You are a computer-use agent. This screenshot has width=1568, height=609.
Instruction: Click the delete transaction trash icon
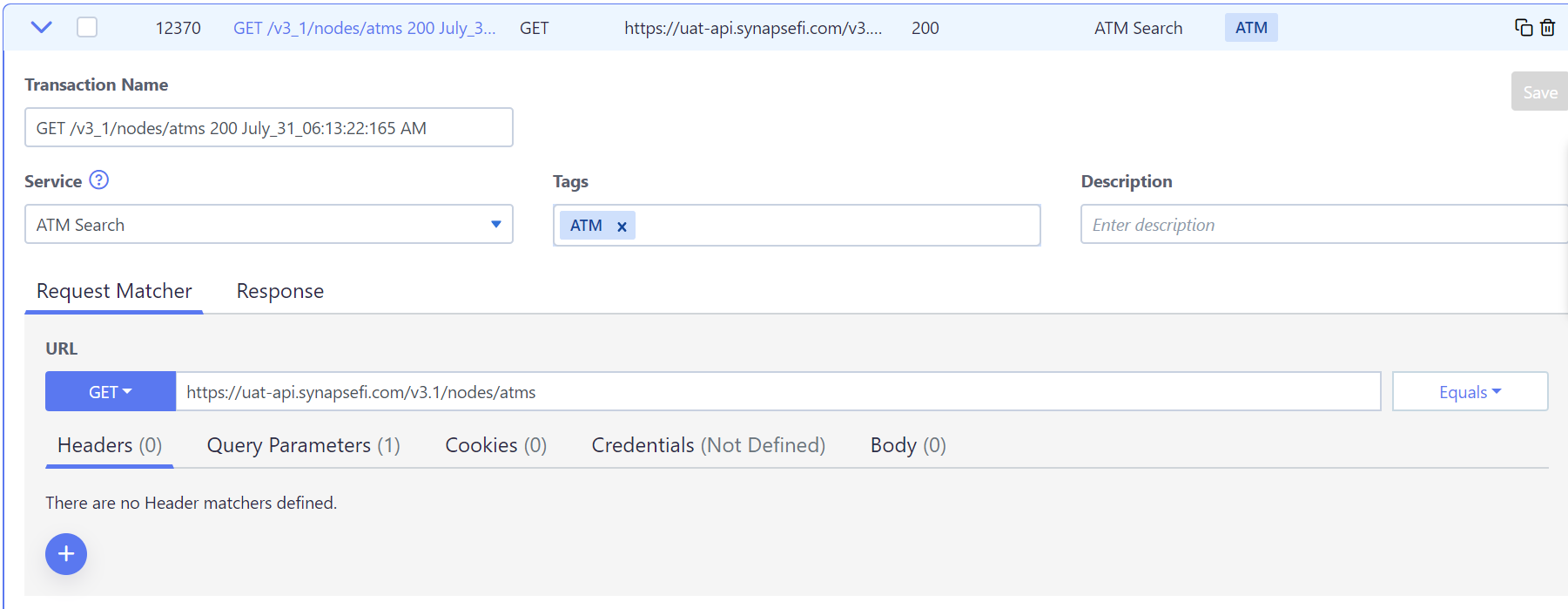point(1547,28)
